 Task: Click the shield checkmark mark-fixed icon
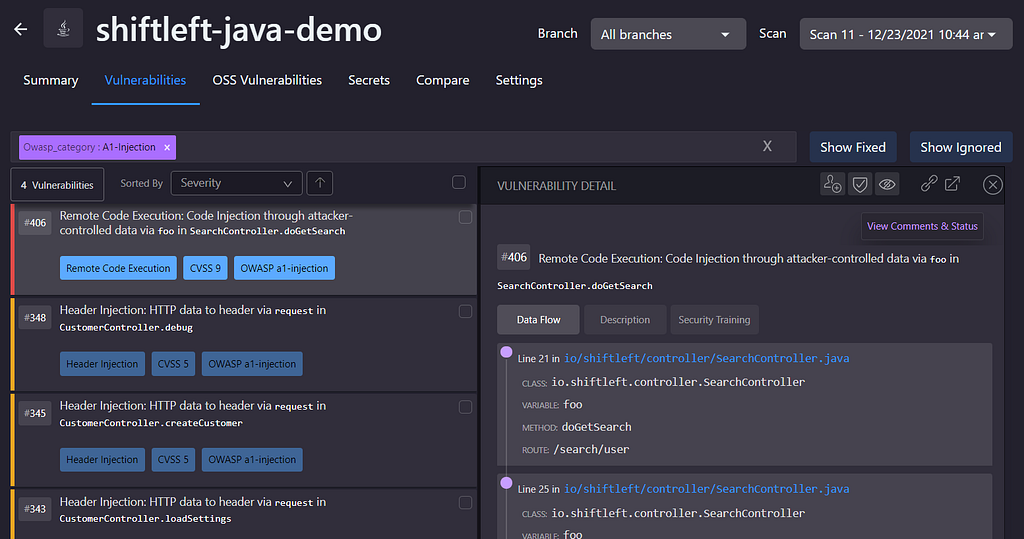[x=859, y=184]
